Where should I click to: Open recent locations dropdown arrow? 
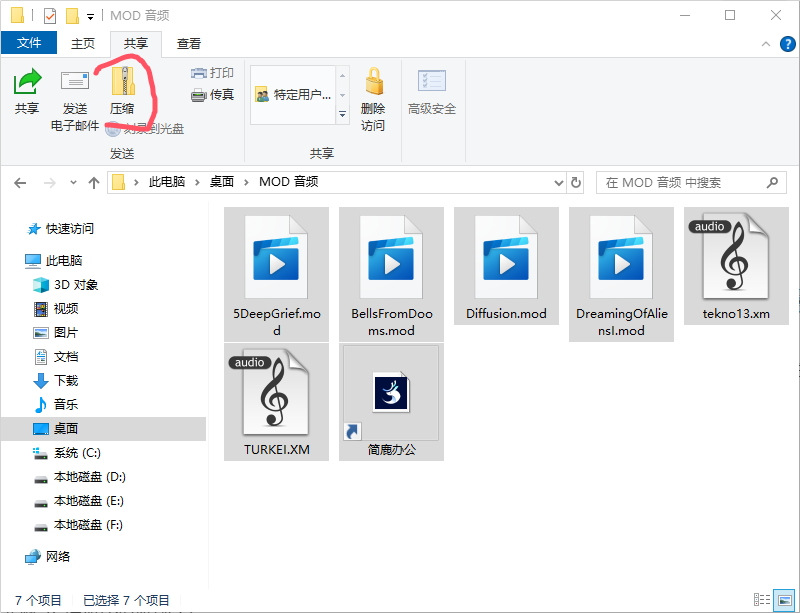pos(73,183)
